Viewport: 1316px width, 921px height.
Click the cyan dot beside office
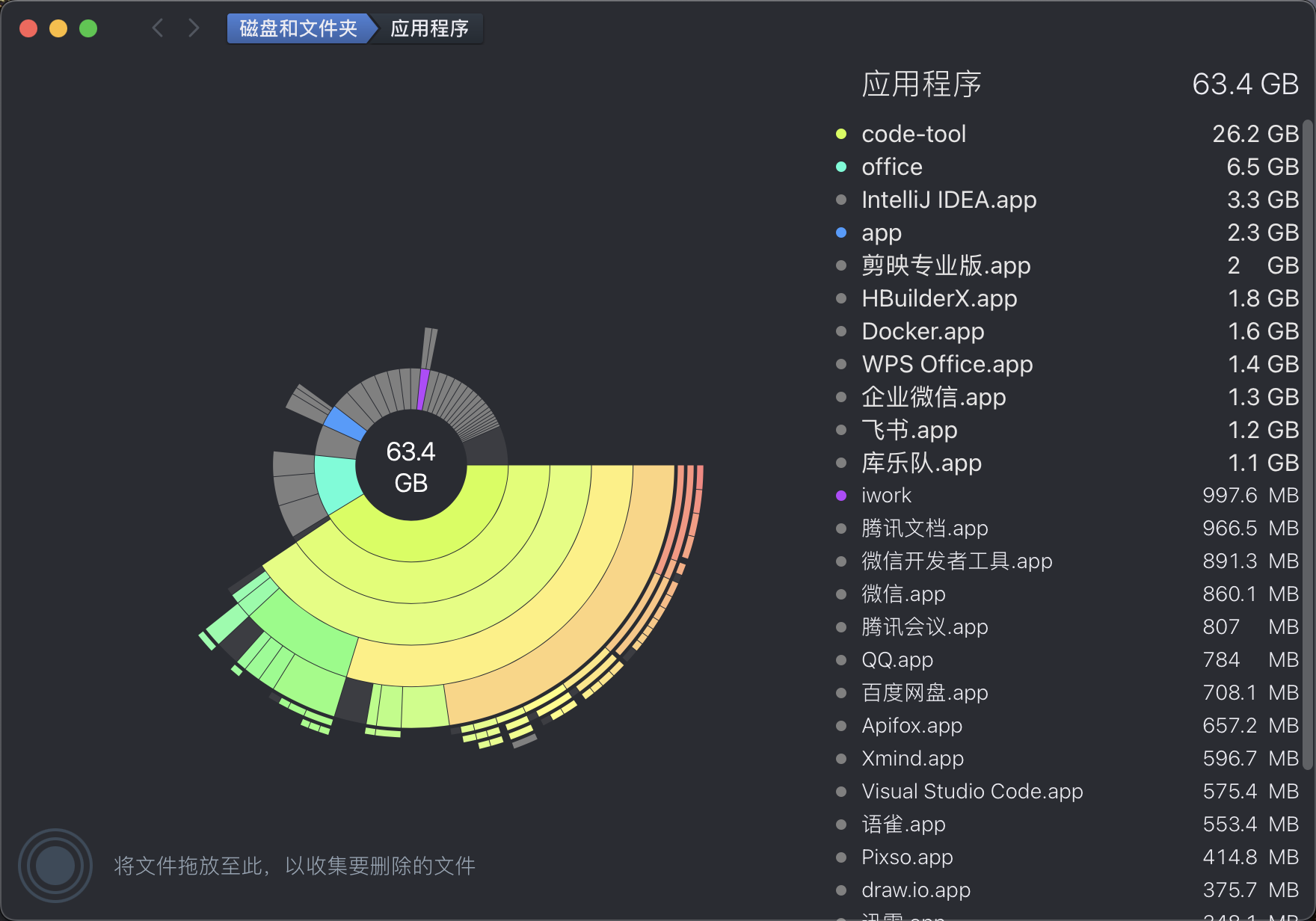point(842,167)
